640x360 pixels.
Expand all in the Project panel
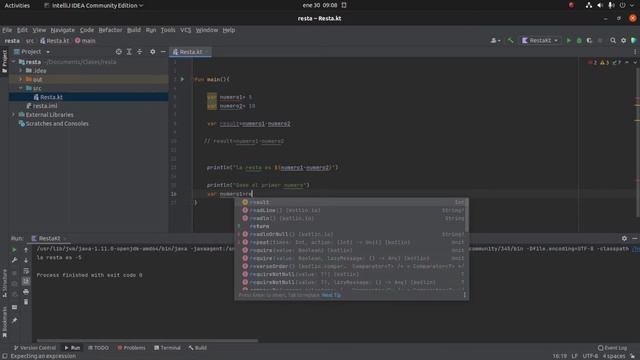[x=129, y=52]
